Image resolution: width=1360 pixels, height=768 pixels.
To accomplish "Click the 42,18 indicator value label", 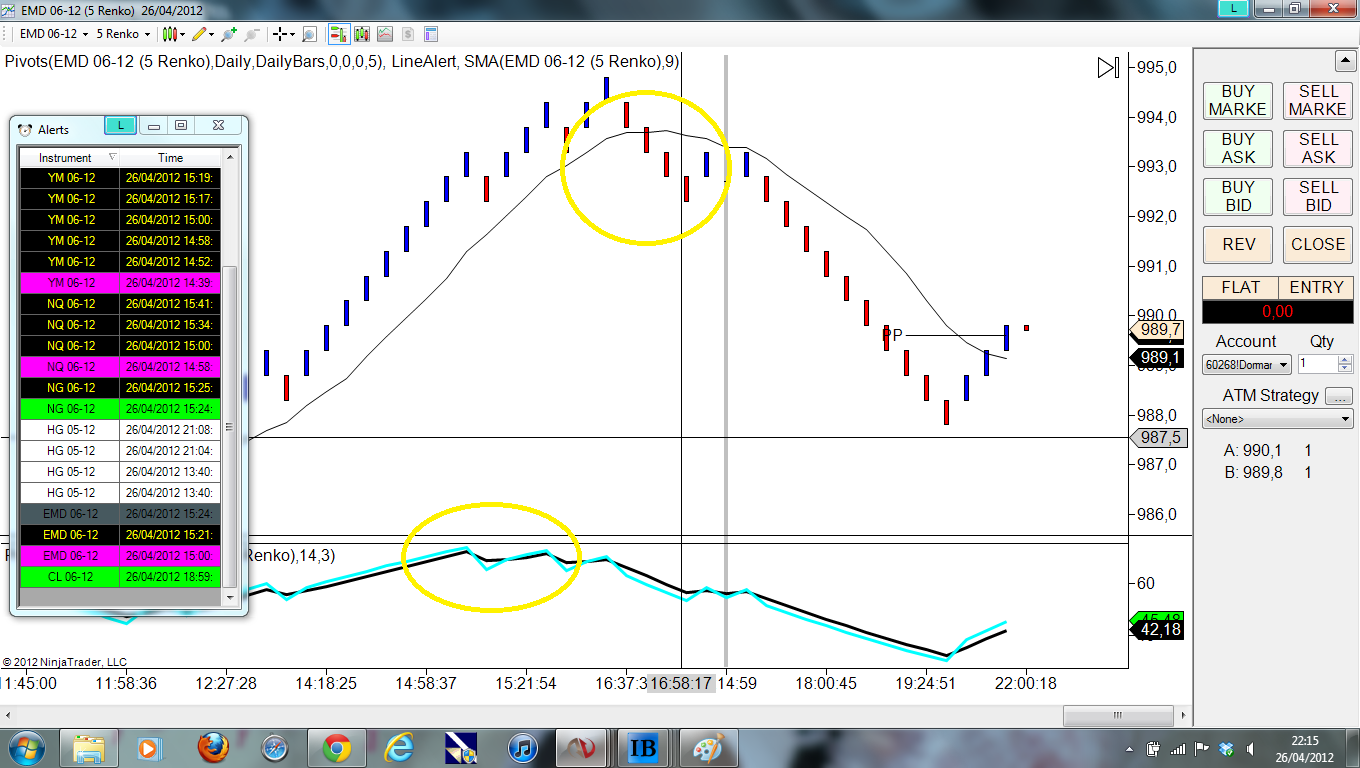I will pyautogui.click(x=1157, y=630).
